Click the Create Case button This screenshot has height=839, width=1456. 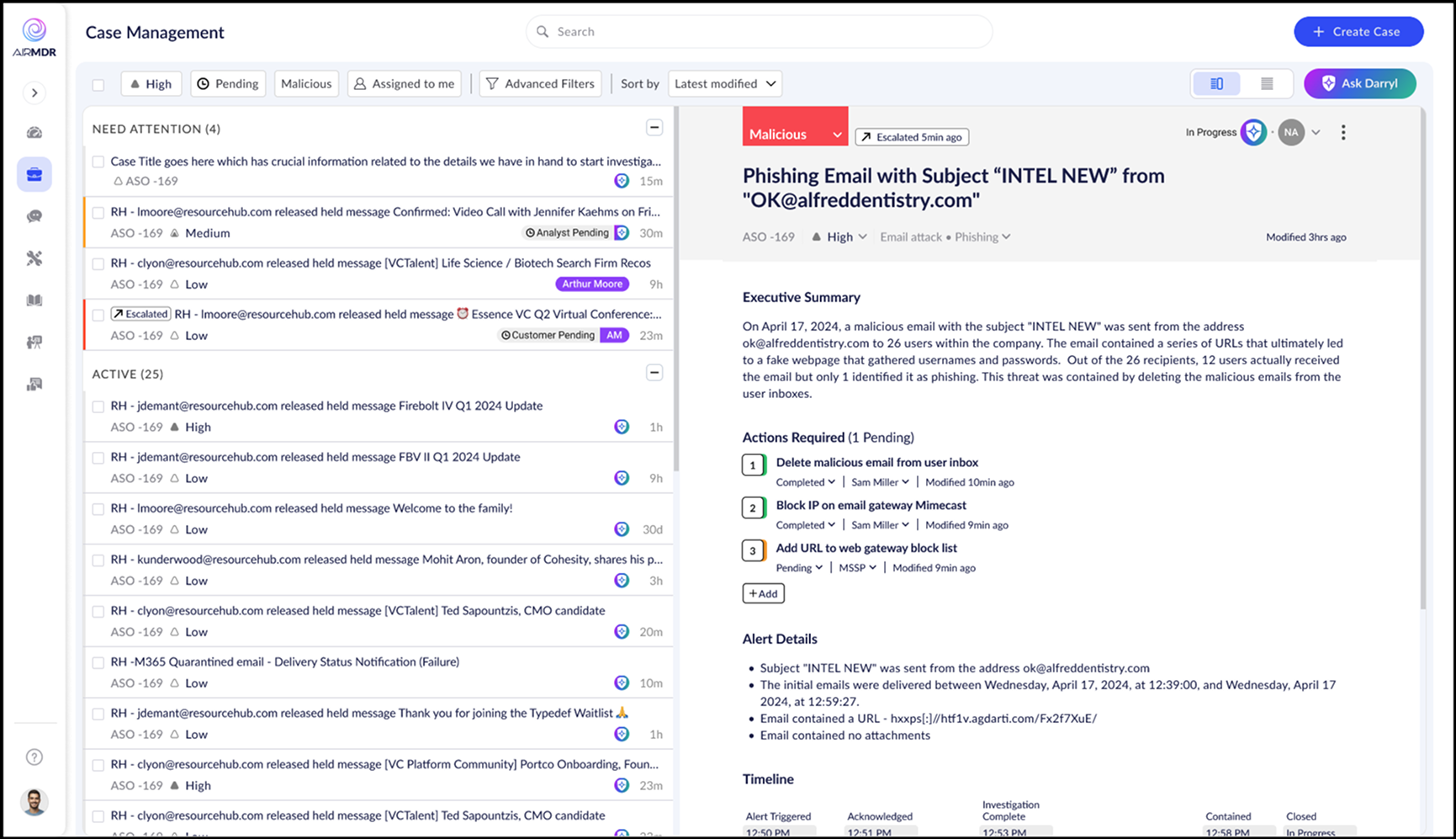(x=1358, y=31)
